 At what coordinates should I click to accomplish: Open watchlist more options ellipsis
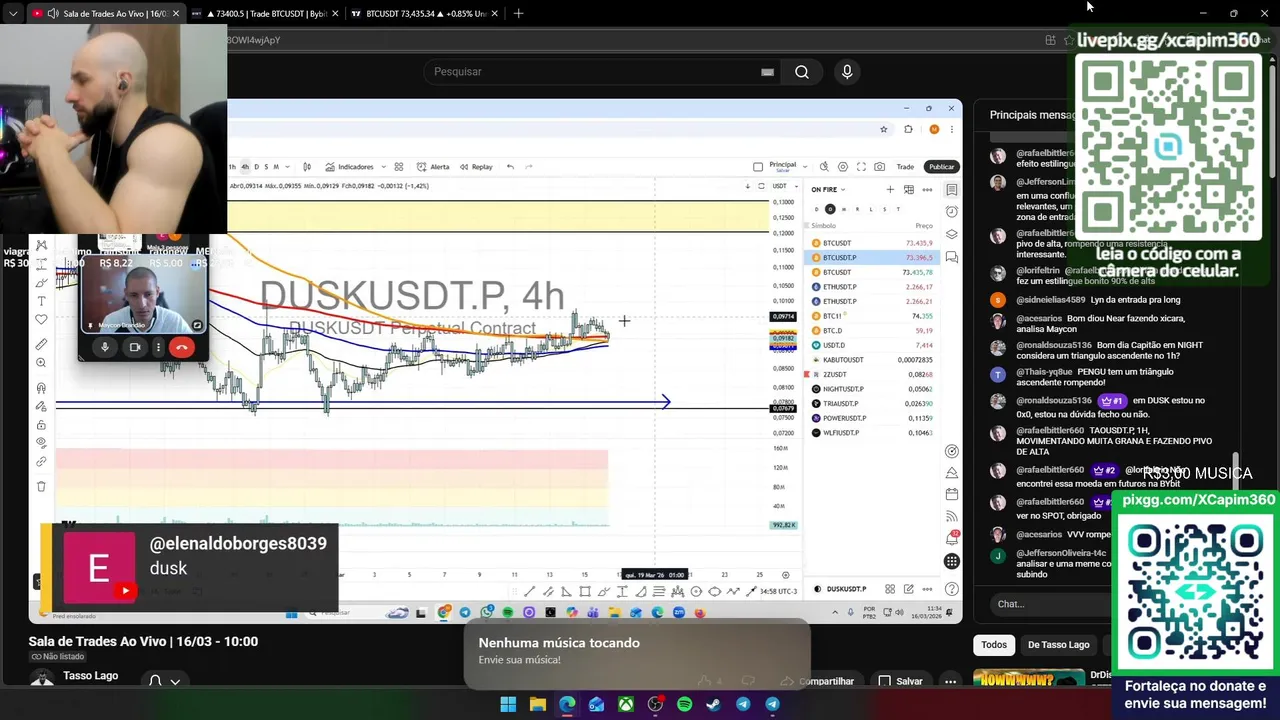click(x=927, y=189)
